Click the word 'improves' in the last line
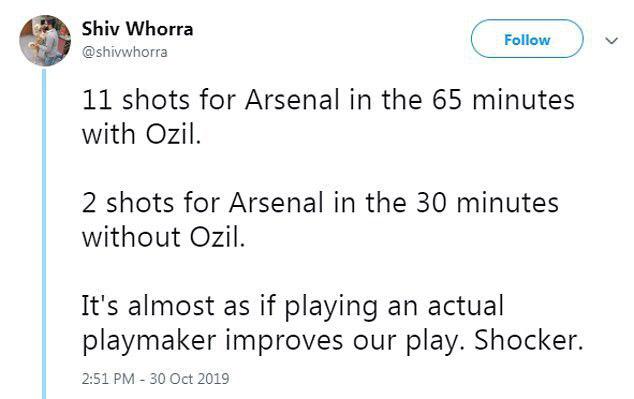 pyautogui.click(x=284, y=342)
